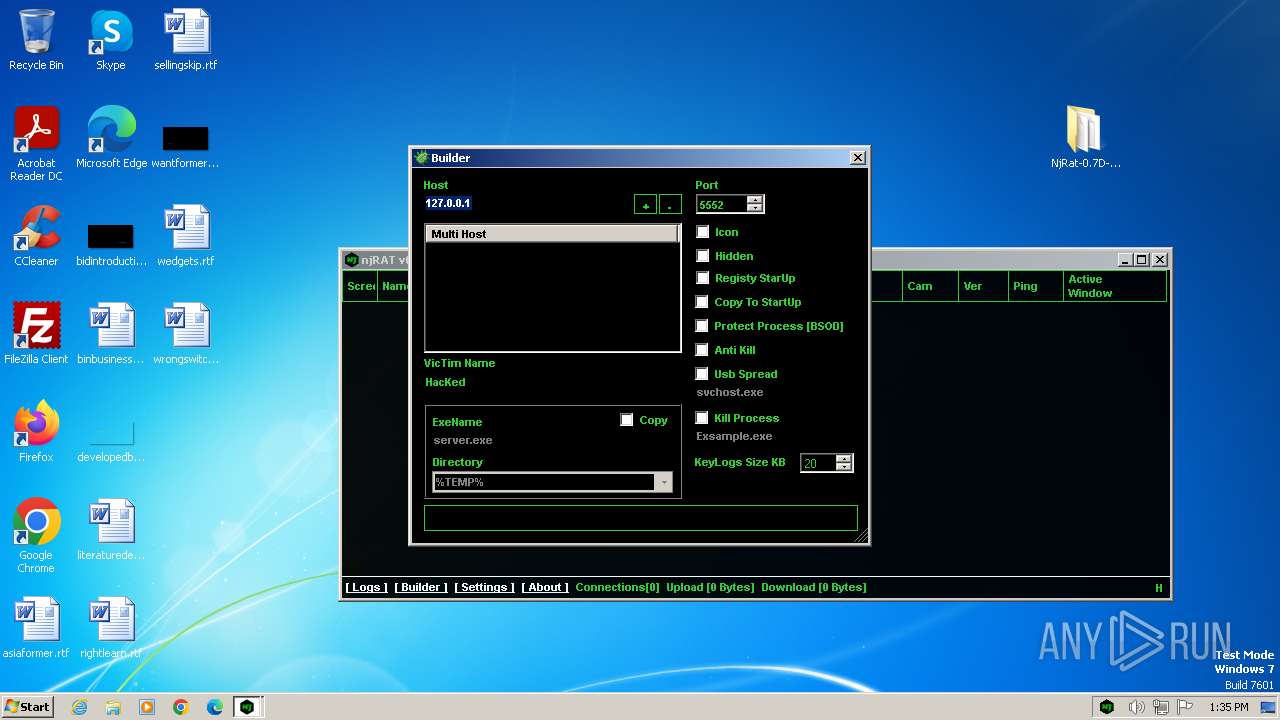The image size is (1280, 720).
Task: Launch Acrobat Reader DC shortcut
Action: click(x=36, y=144)
